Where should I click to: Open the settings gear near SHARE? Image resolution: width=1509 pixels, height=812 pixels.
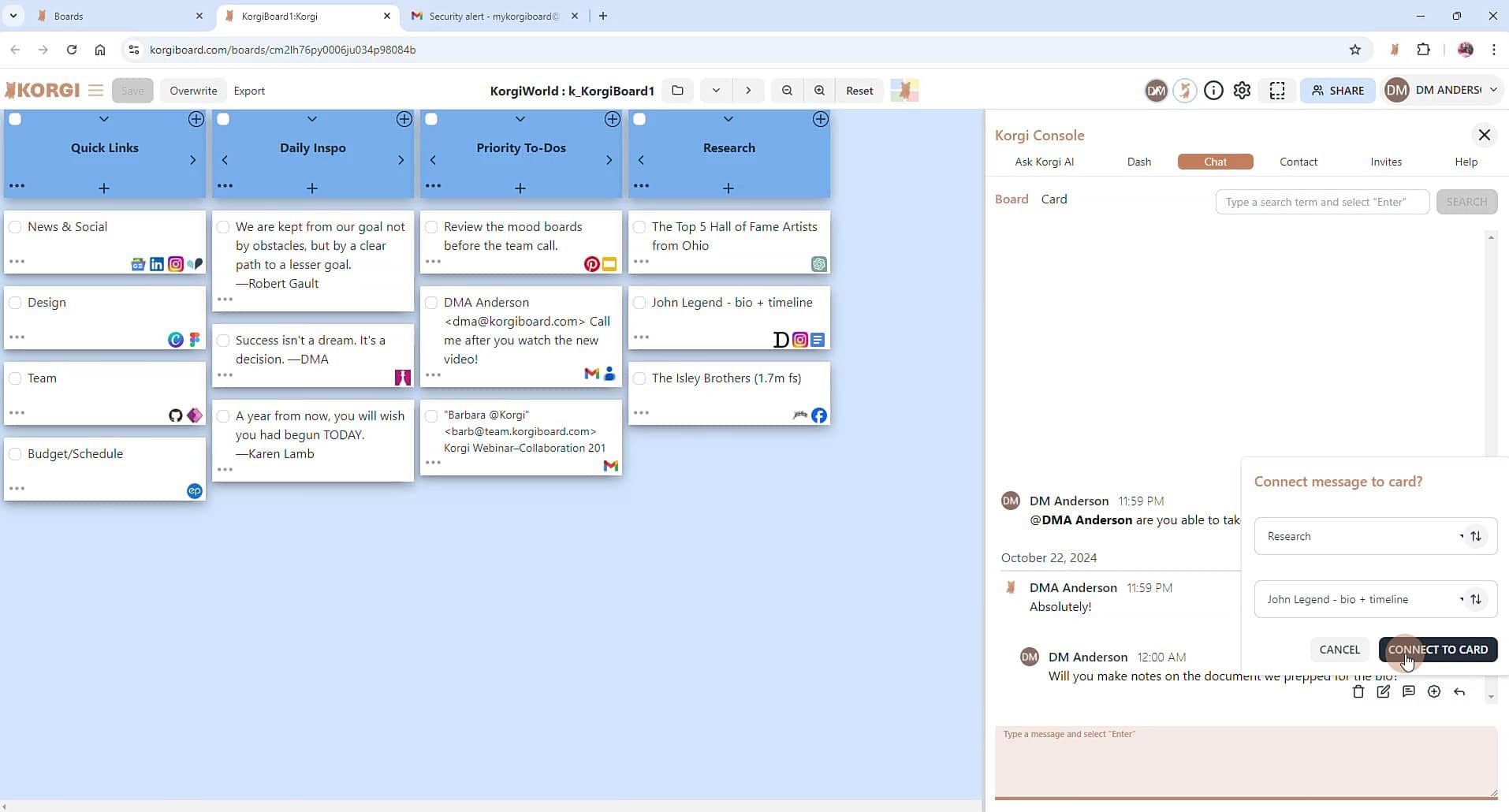click(x=1243, y=90)
